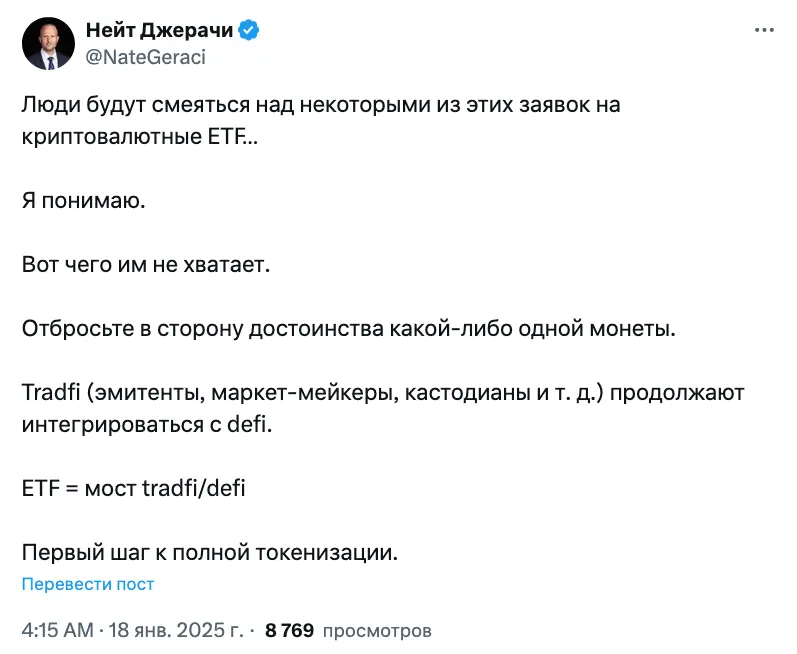Visit the @NateGeraci handle link
Viewport: 797px width, 654px height.
click(145, 57)
